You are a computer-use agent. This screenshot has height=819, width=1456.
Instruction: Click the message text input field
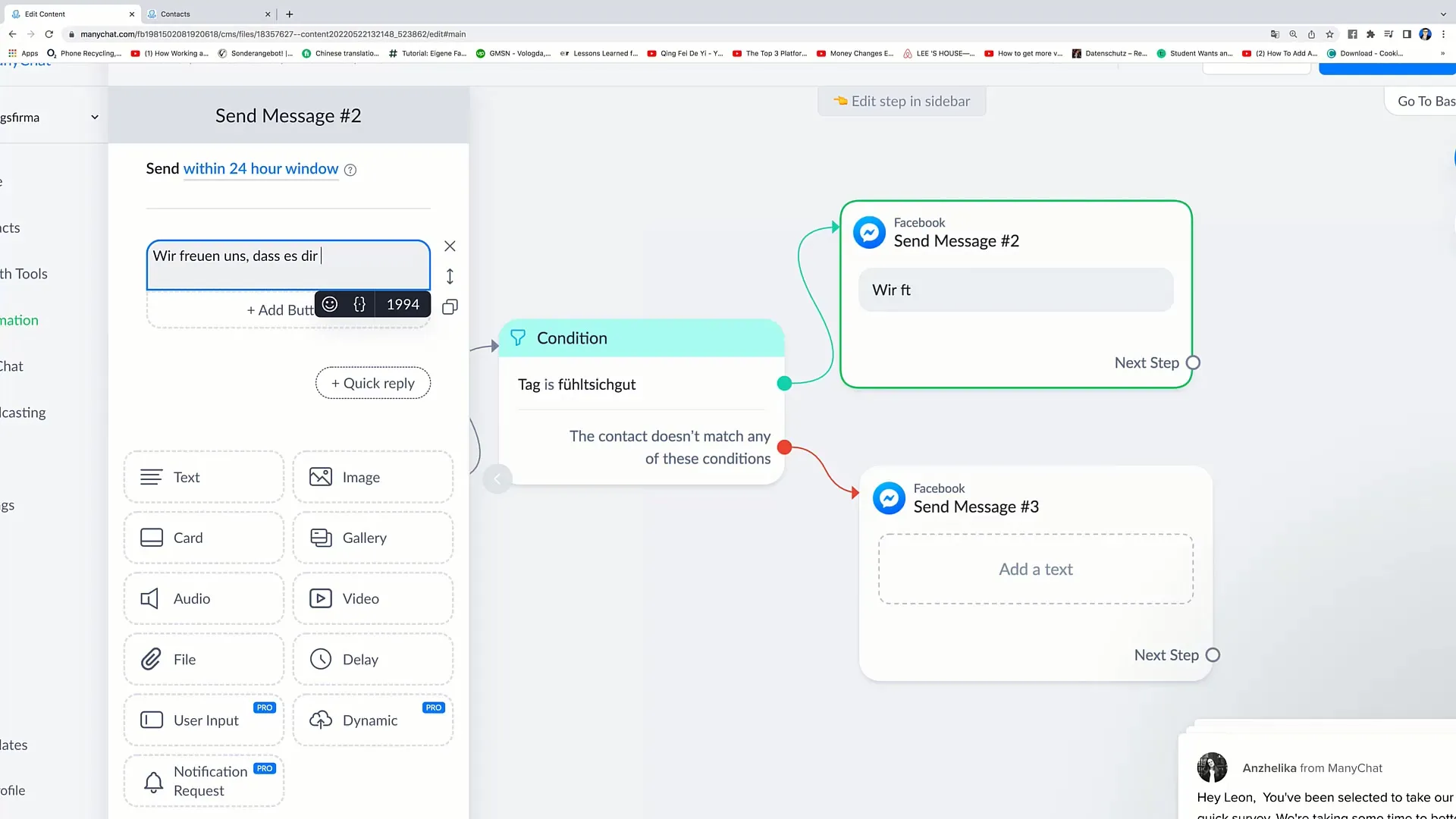point(288,263)
